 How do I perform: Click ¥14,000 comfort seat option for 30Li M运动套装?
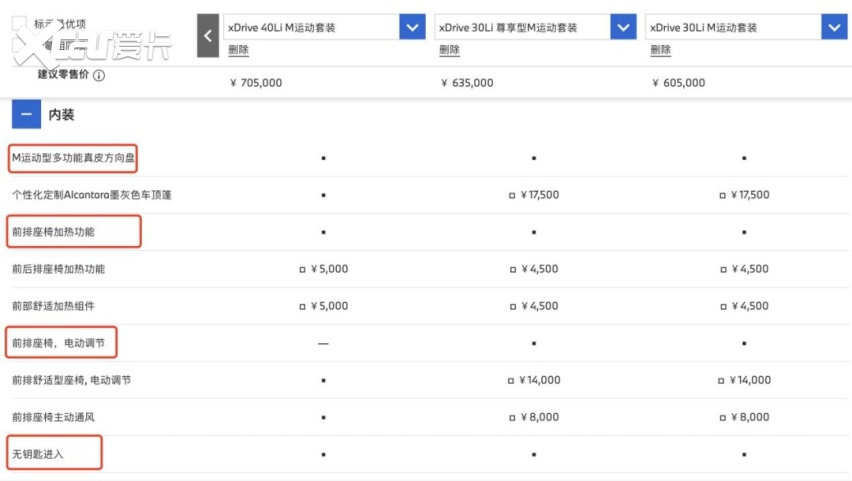coord(744,380)
